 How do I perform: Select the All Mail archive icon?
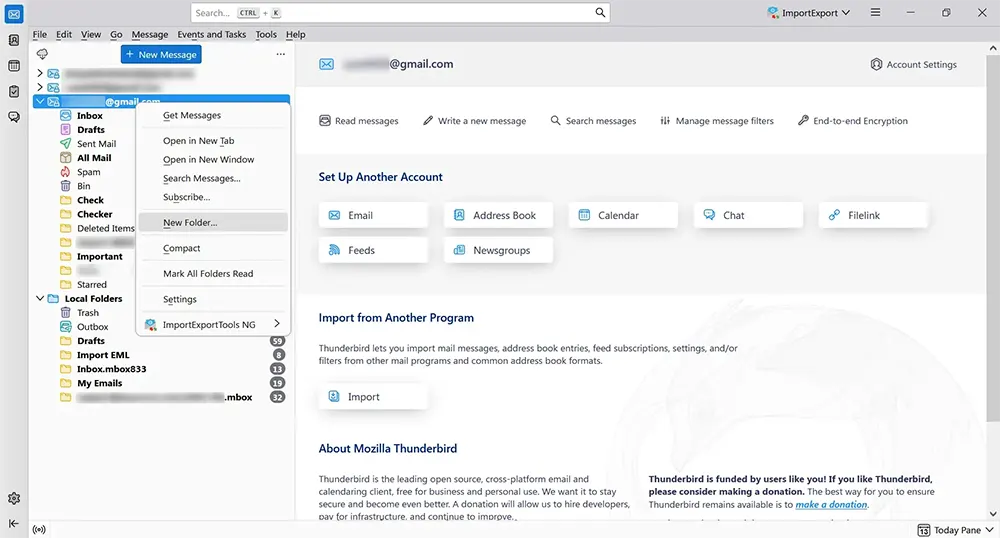point(65,157)
